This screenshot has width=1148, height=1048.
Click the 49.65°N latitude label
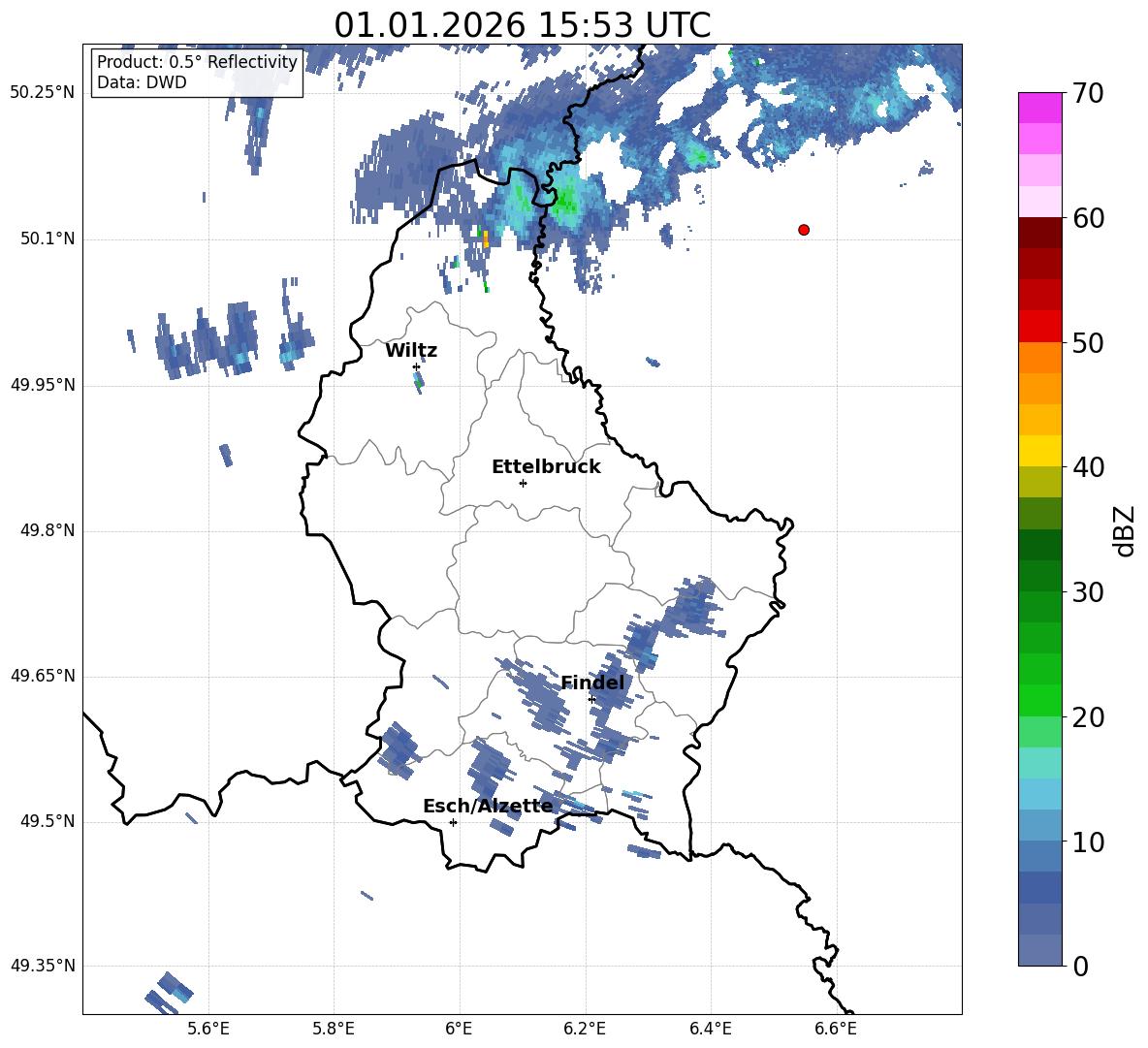[43, 675]
